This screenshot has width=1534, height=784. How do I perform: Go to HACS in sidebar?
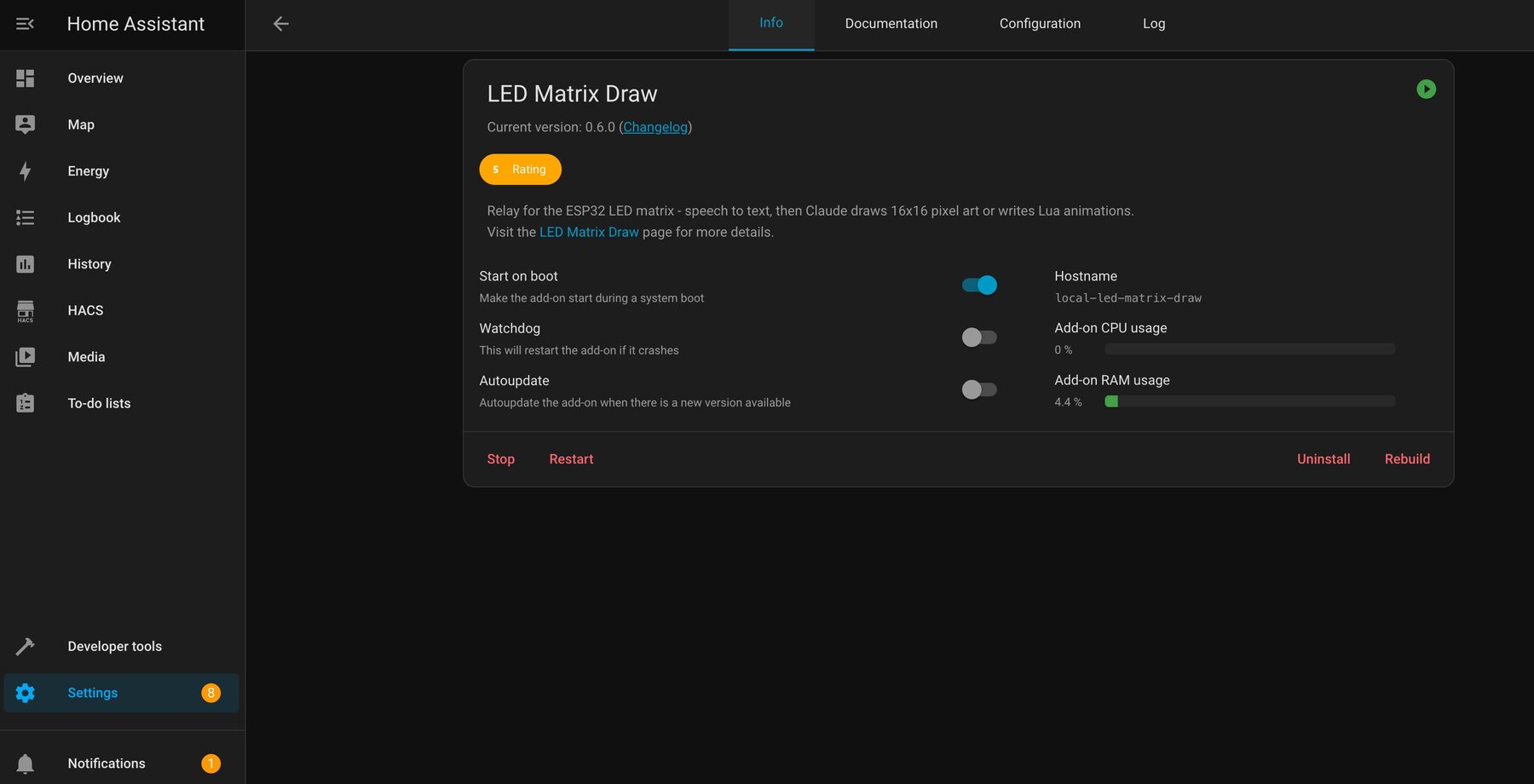122,311
